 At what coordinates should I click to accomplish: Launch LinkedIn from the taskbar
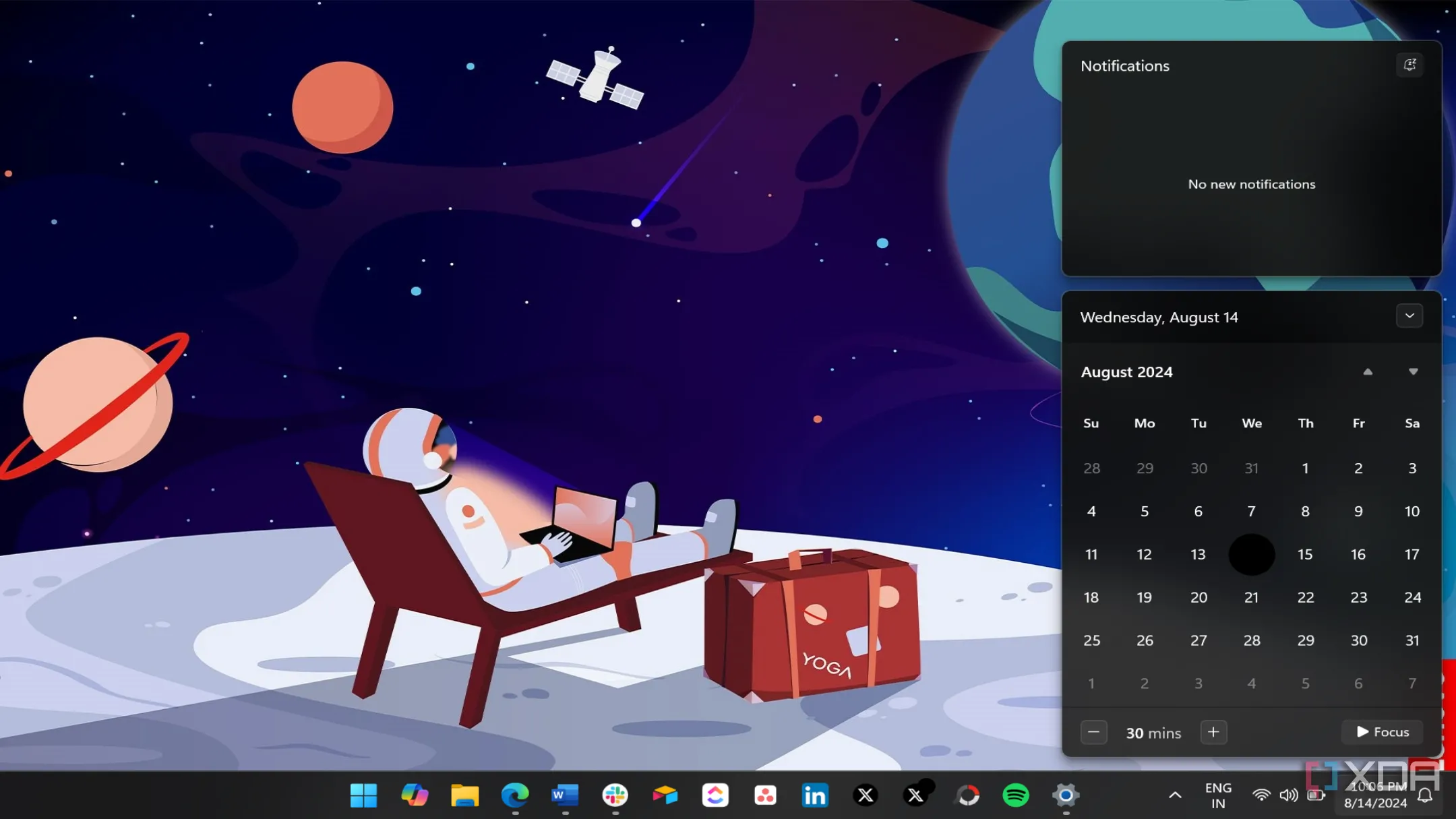[x=815, y=795]
